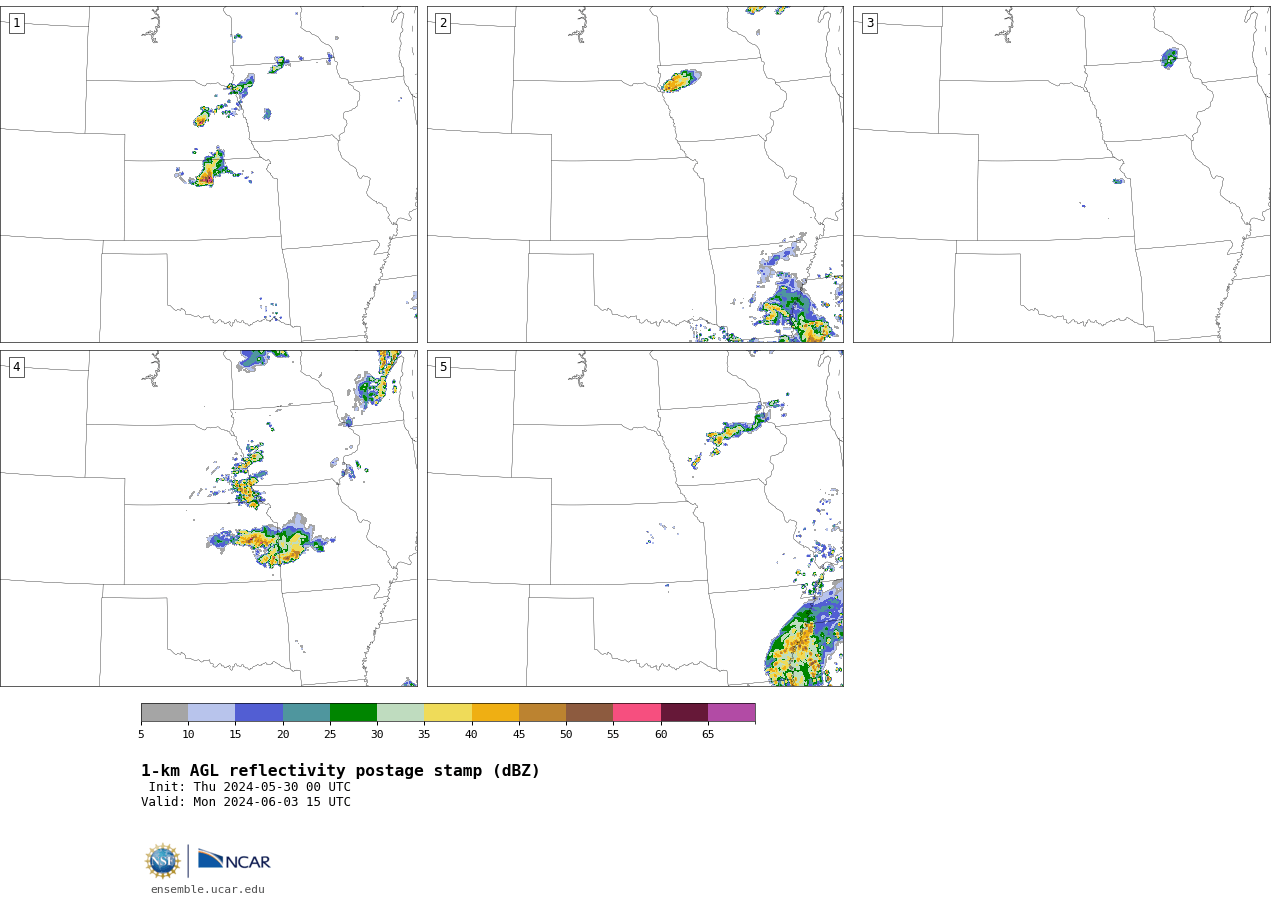This screenshot has width=1280, height=901.
Task: Open ensemble member 5 reflectivity map
Action: tap(635, 518)
